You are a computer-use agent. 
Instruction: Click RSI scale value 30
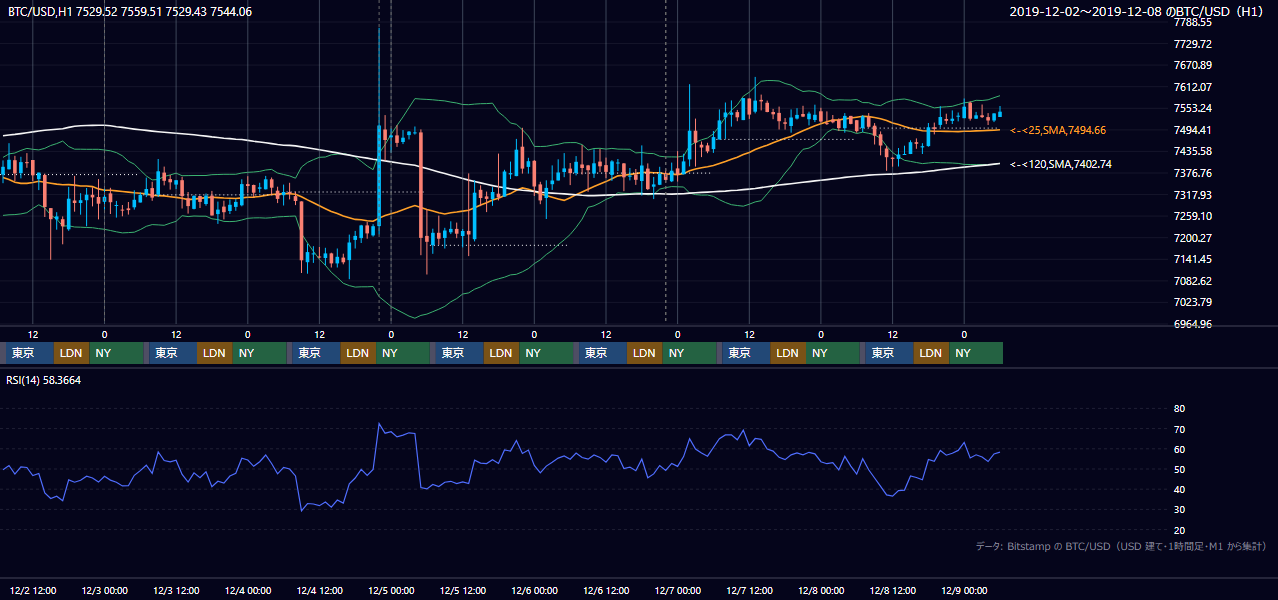(1179, 509)
